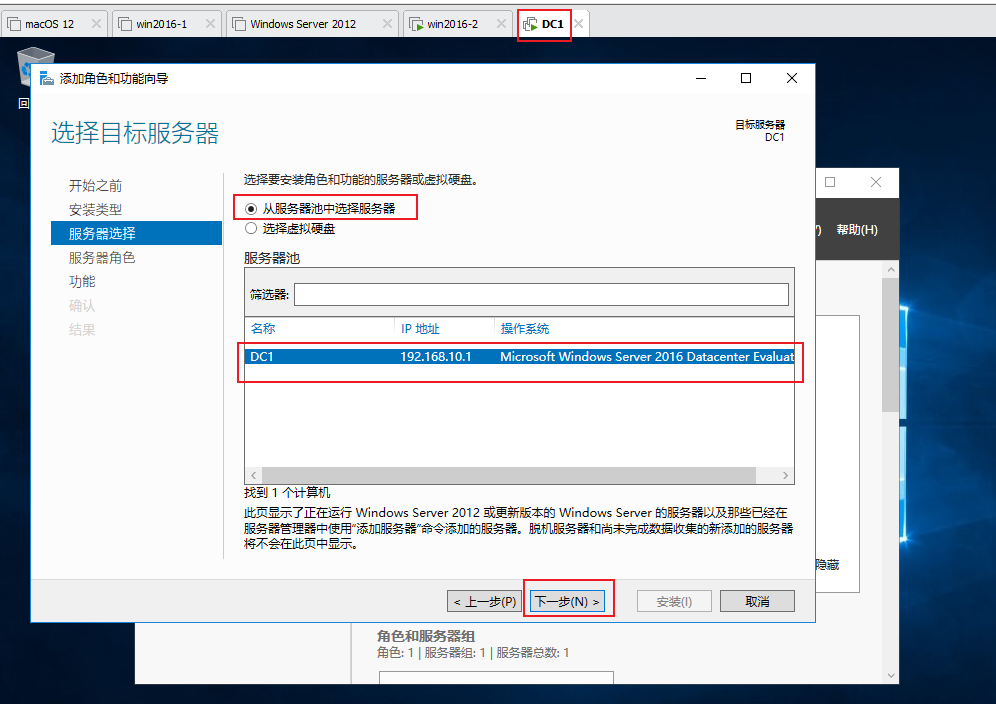
Task: Click the 选择目标服务器 page heading
Action: 135,133
